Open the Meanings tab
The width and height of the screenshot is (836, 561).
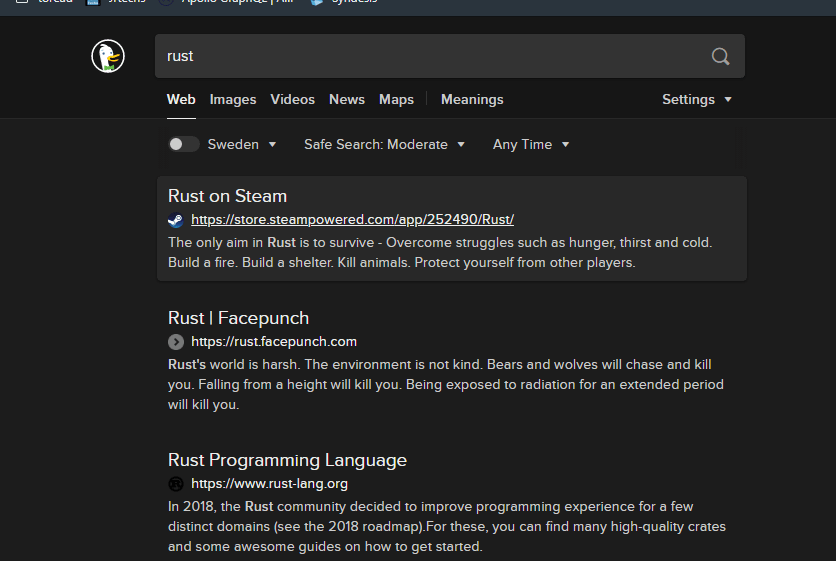tap(472, 100)
